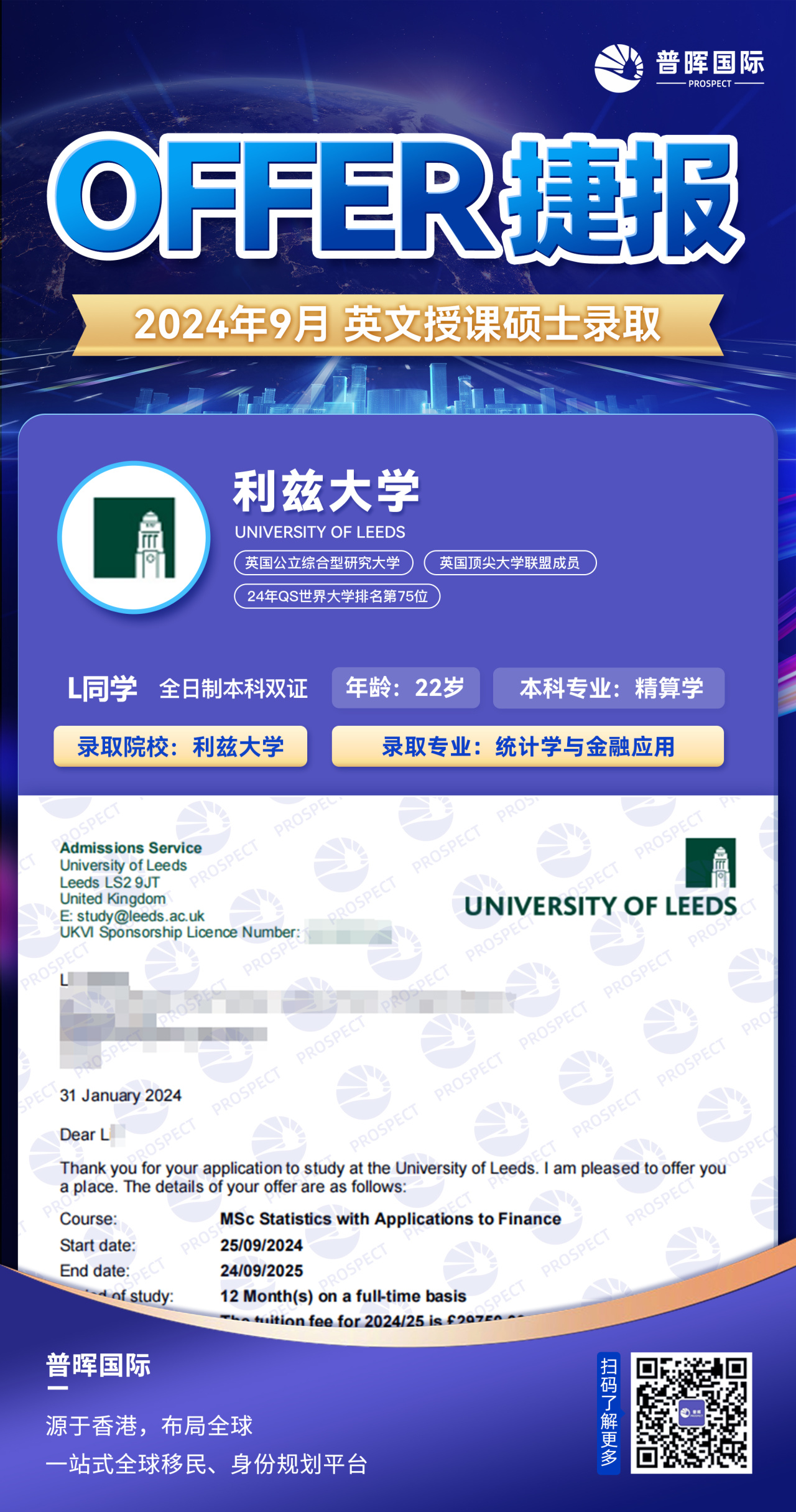Click the letter date 31 January 2024

(x=121, y=1095)
